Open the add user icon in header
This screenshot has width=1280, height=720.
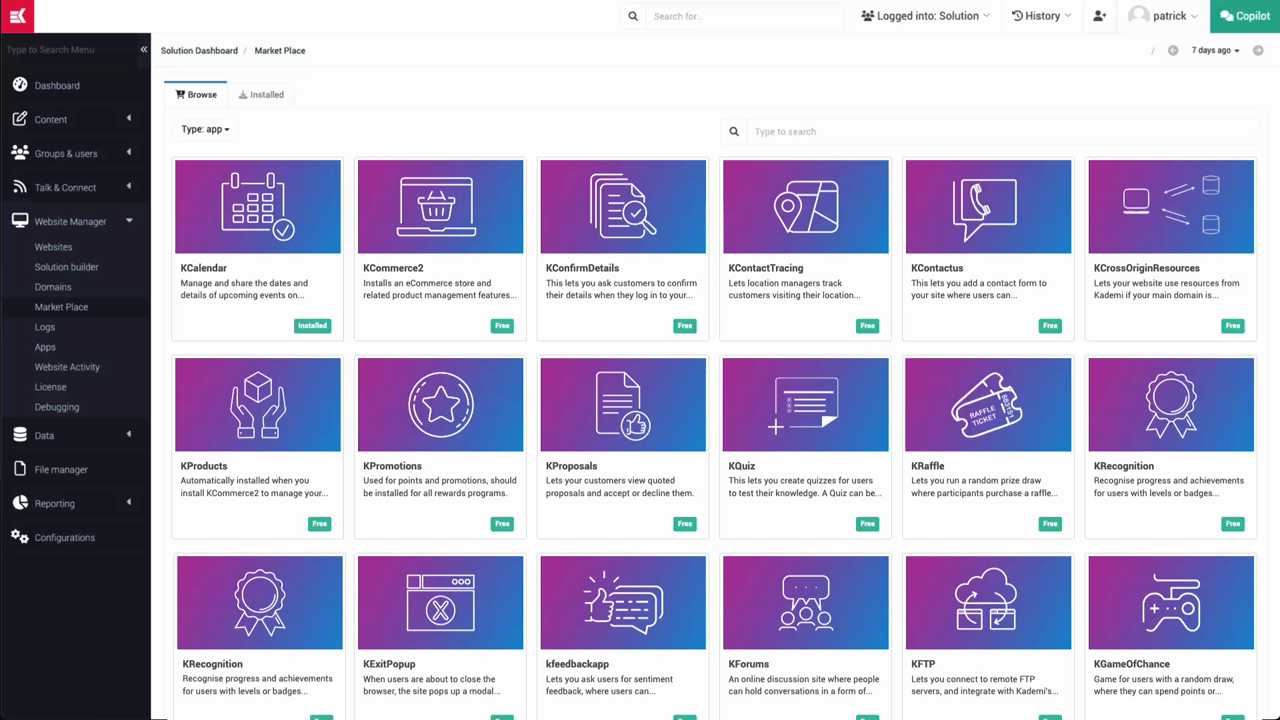click(x=1099, y=16)
